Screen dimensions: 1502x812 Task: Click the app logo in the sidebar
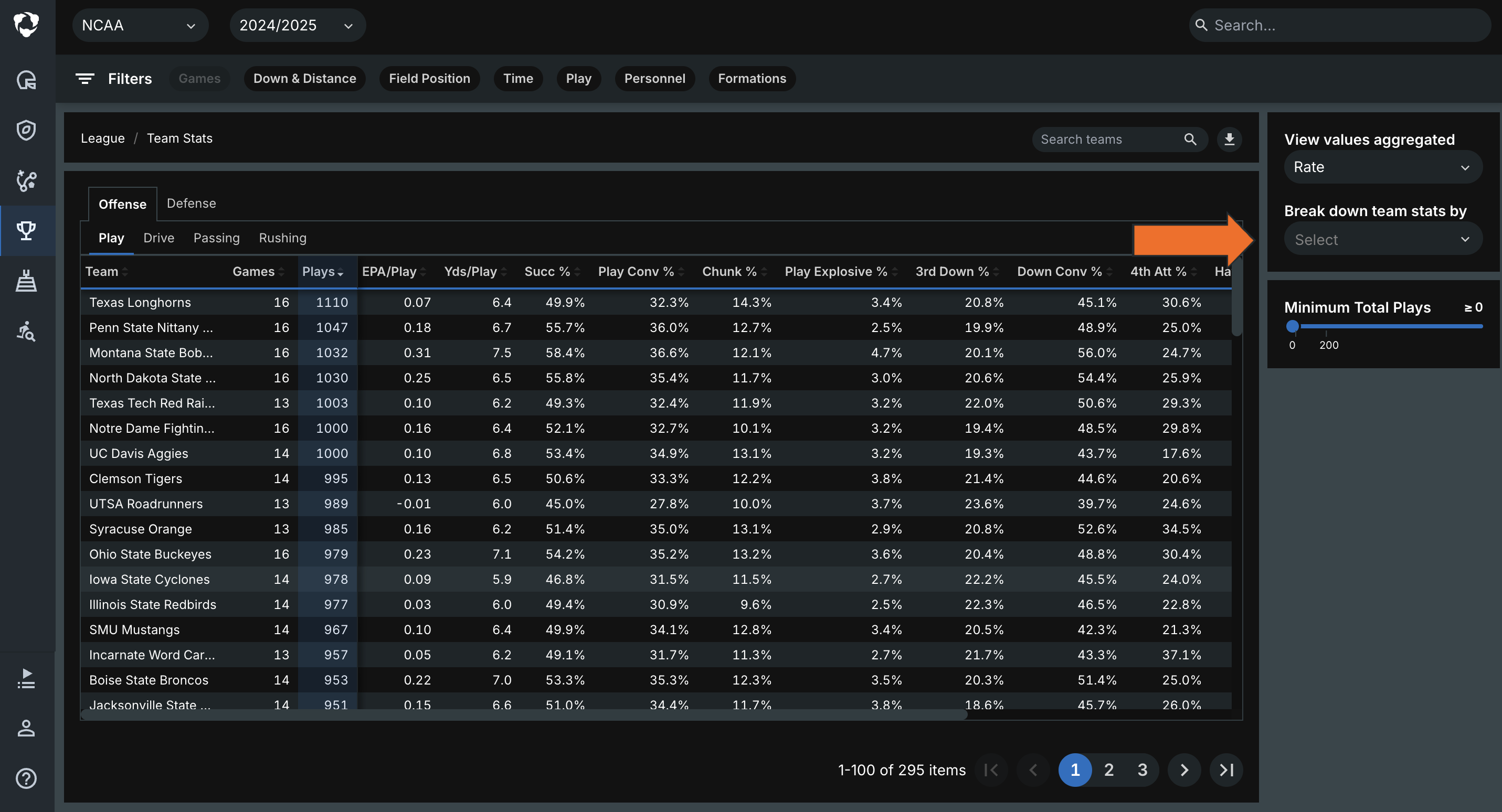[26, 25]
